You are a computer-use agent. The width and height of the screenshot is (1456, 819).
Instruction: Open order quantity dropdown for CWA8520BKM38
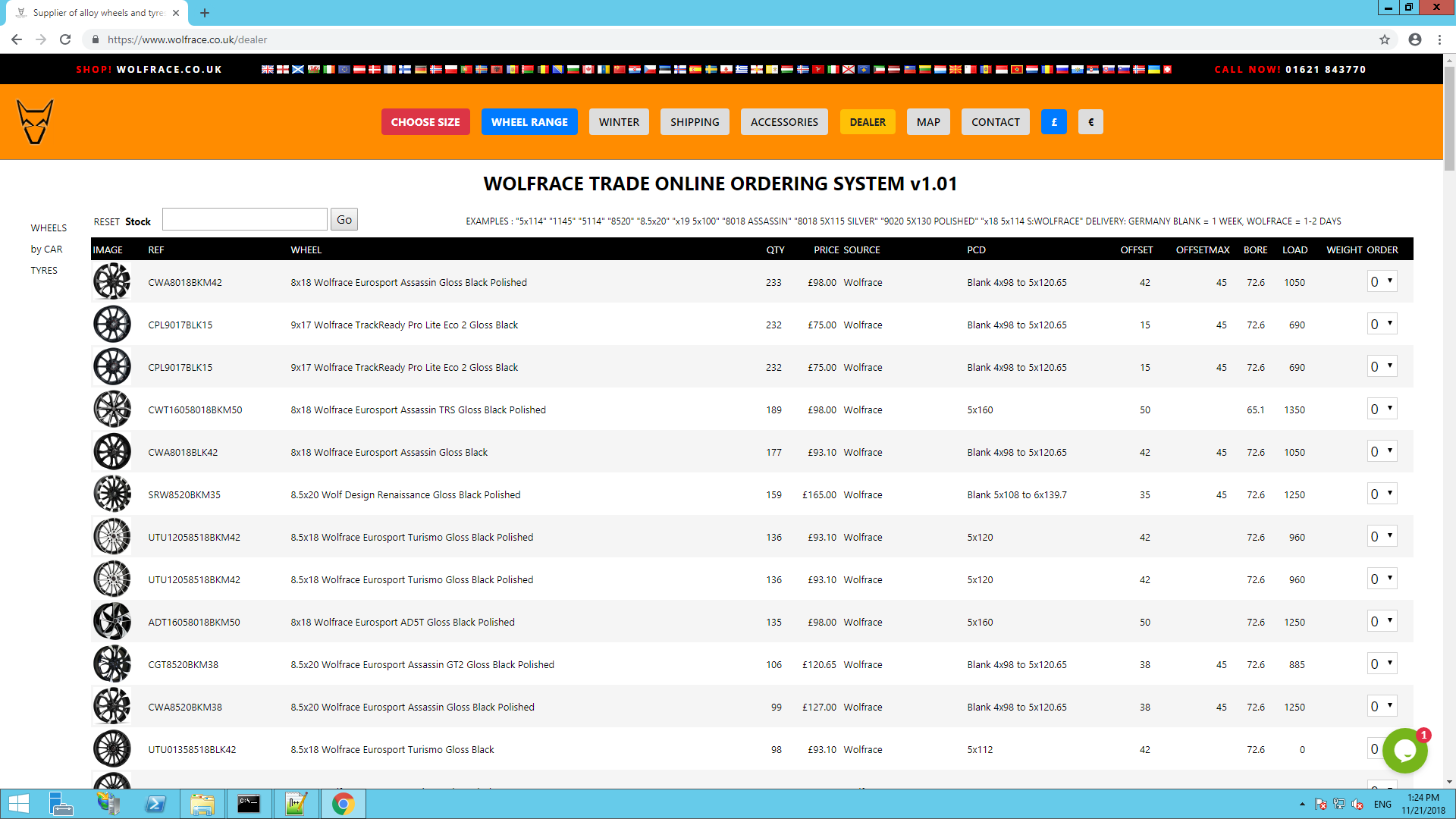point(1382,706)
